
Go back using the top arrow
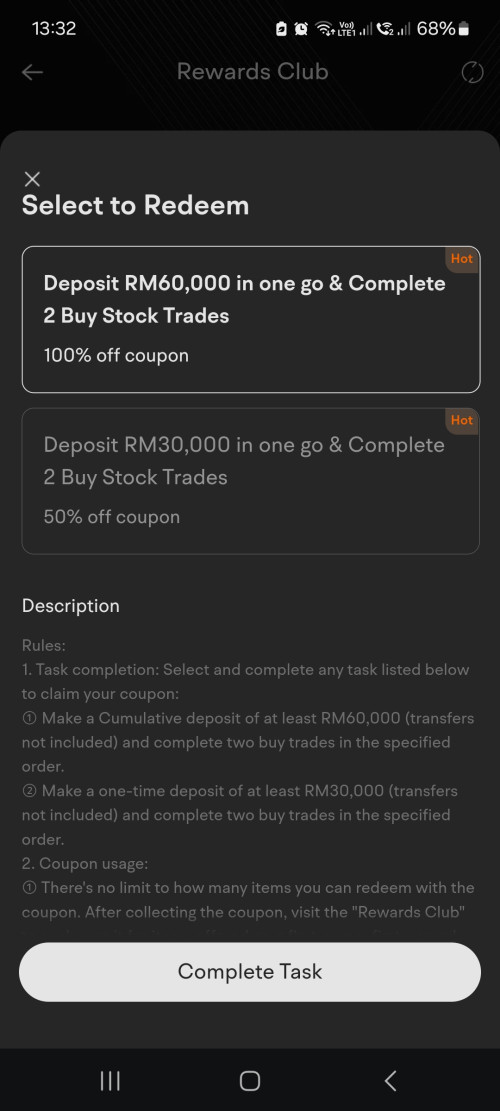click(x=33, y=72)
